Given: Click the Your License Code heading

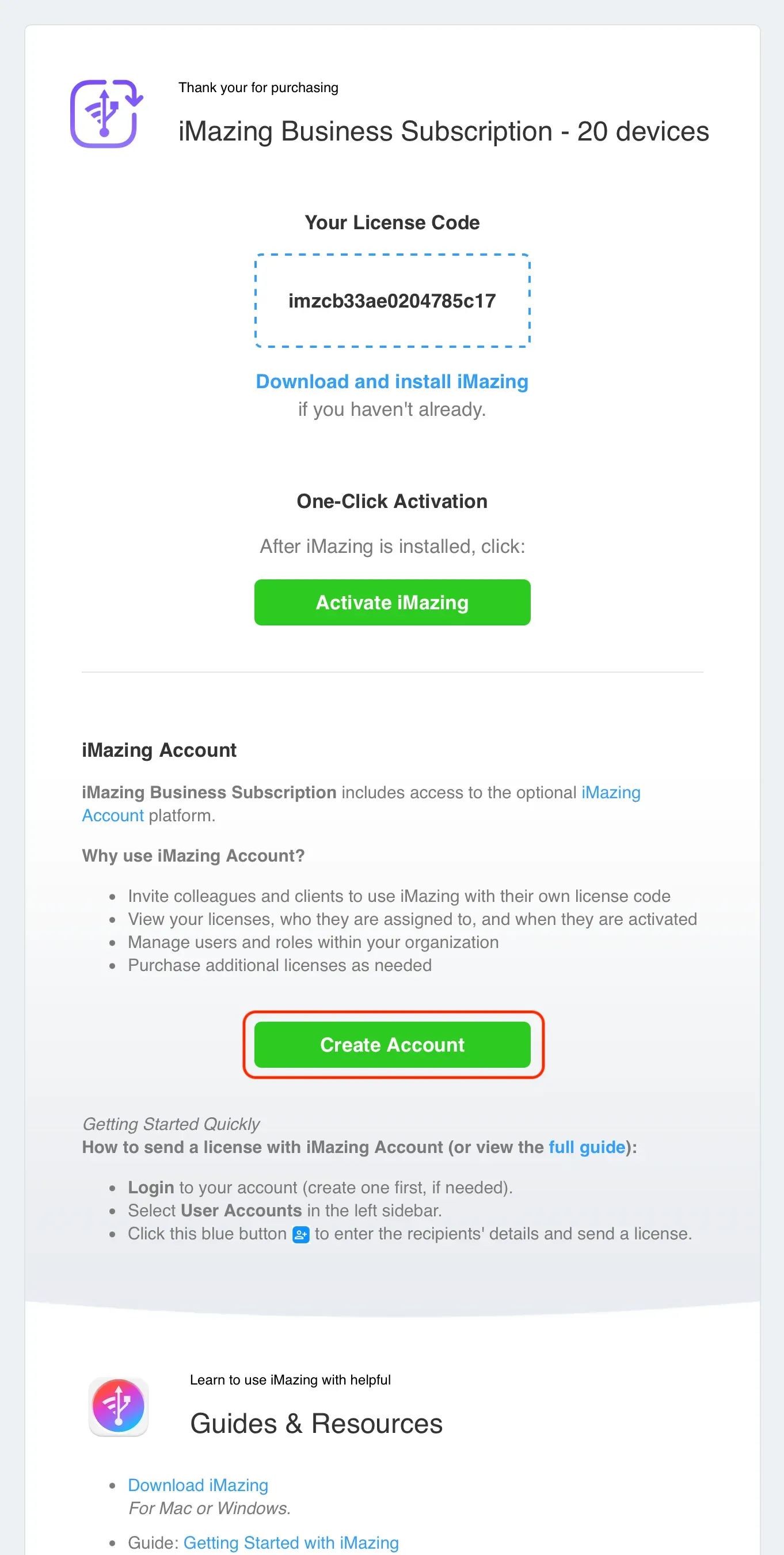Looking at the screenshot, I should (393, 222).
